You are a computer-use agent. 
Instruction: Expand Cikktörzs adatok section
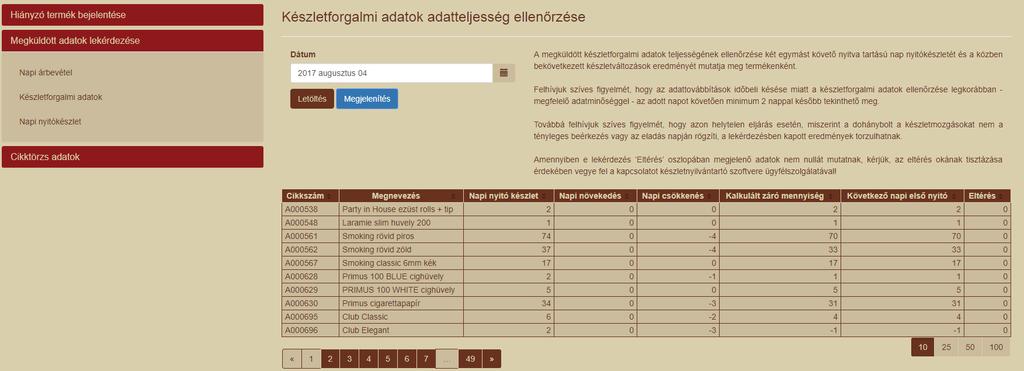coord(133,157)
